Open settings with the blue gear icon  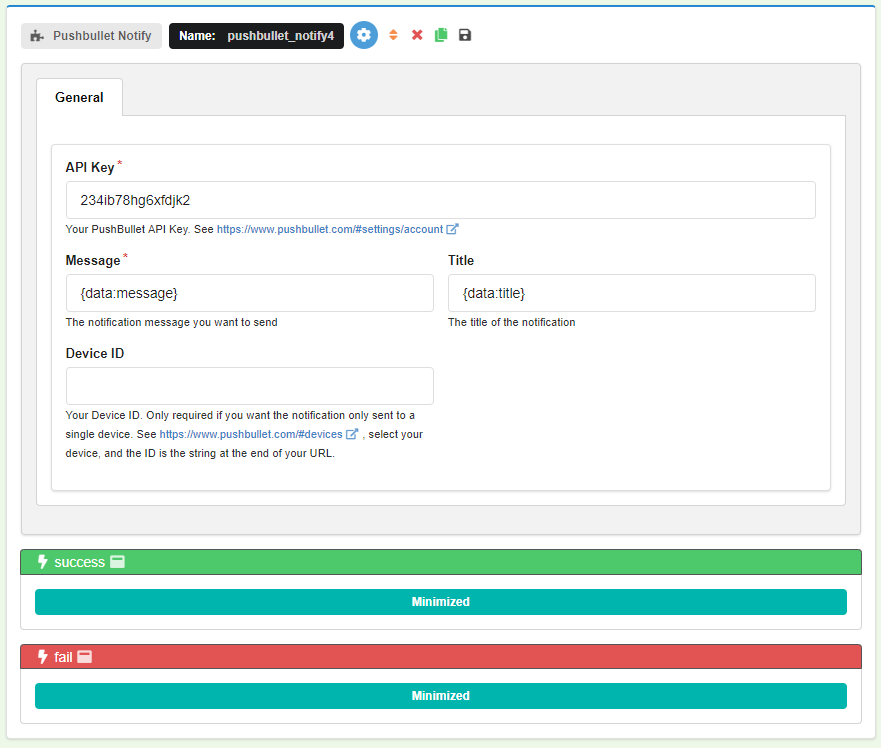tap(364, 35)
